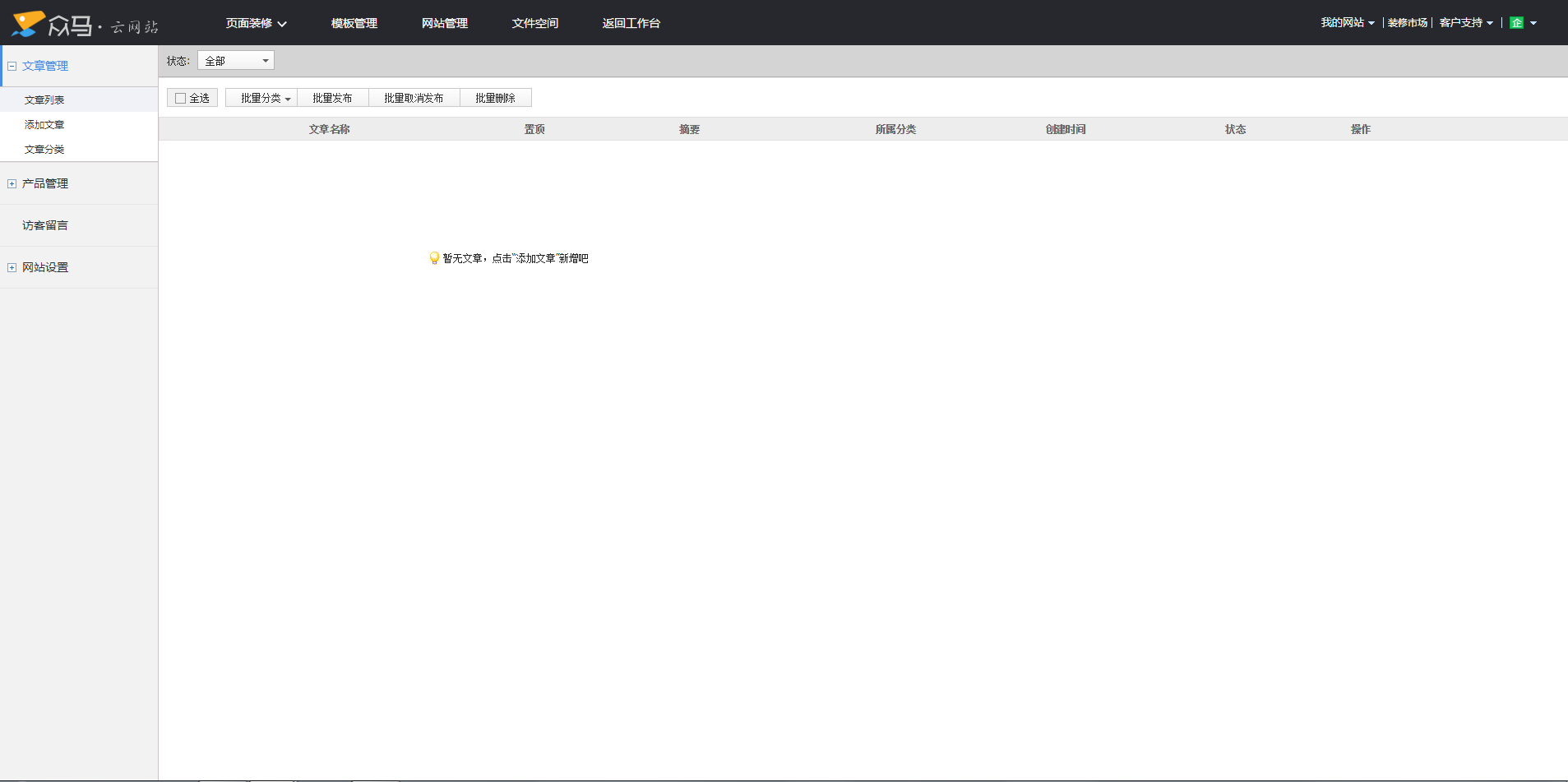Toggle the 全选 checkbox

(180, 99)
